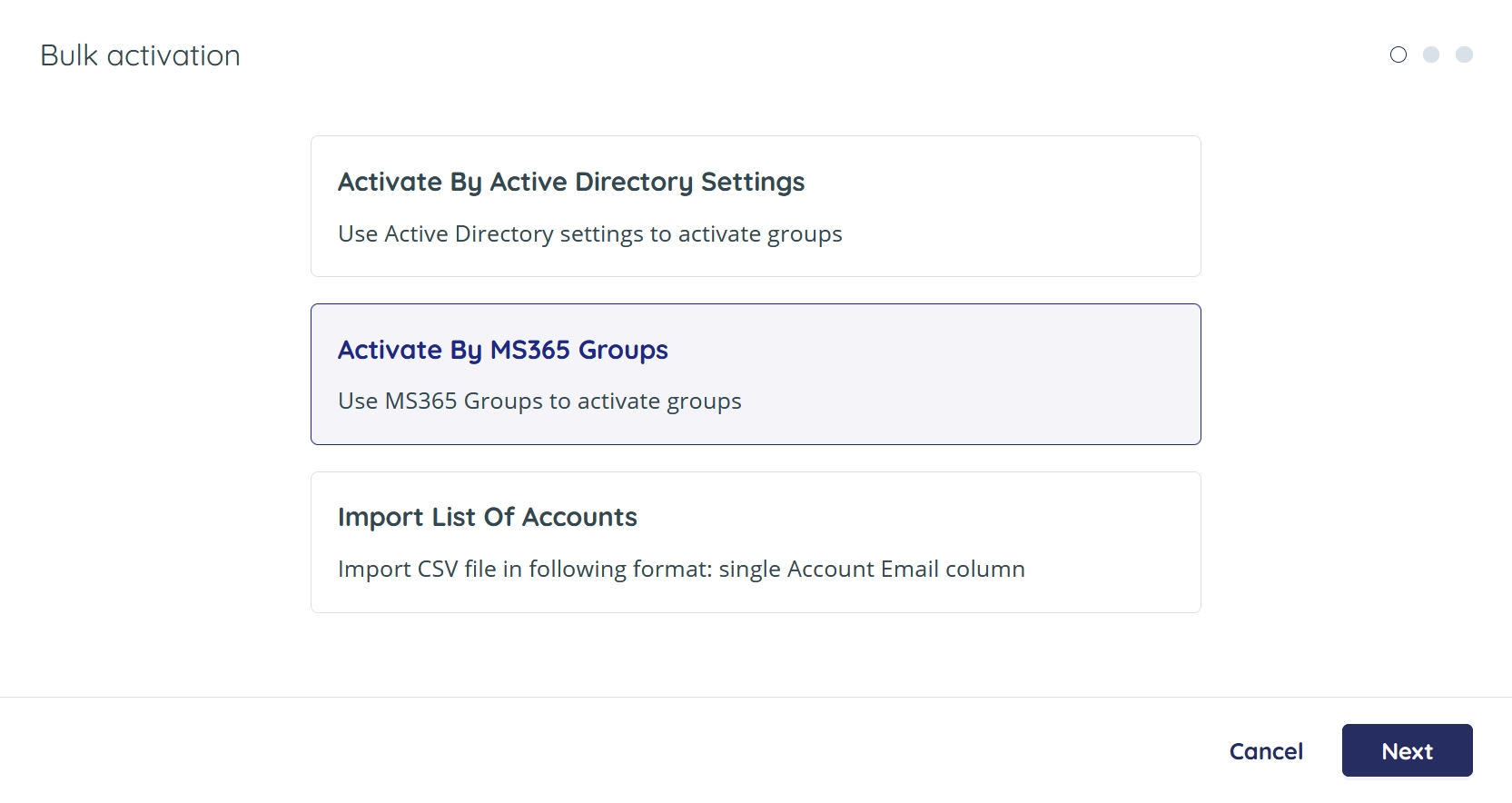Click 'Use Active Directory settings to activate groups' text
The width and height of the screenshot is (1512, 803).
pos(590,234)
